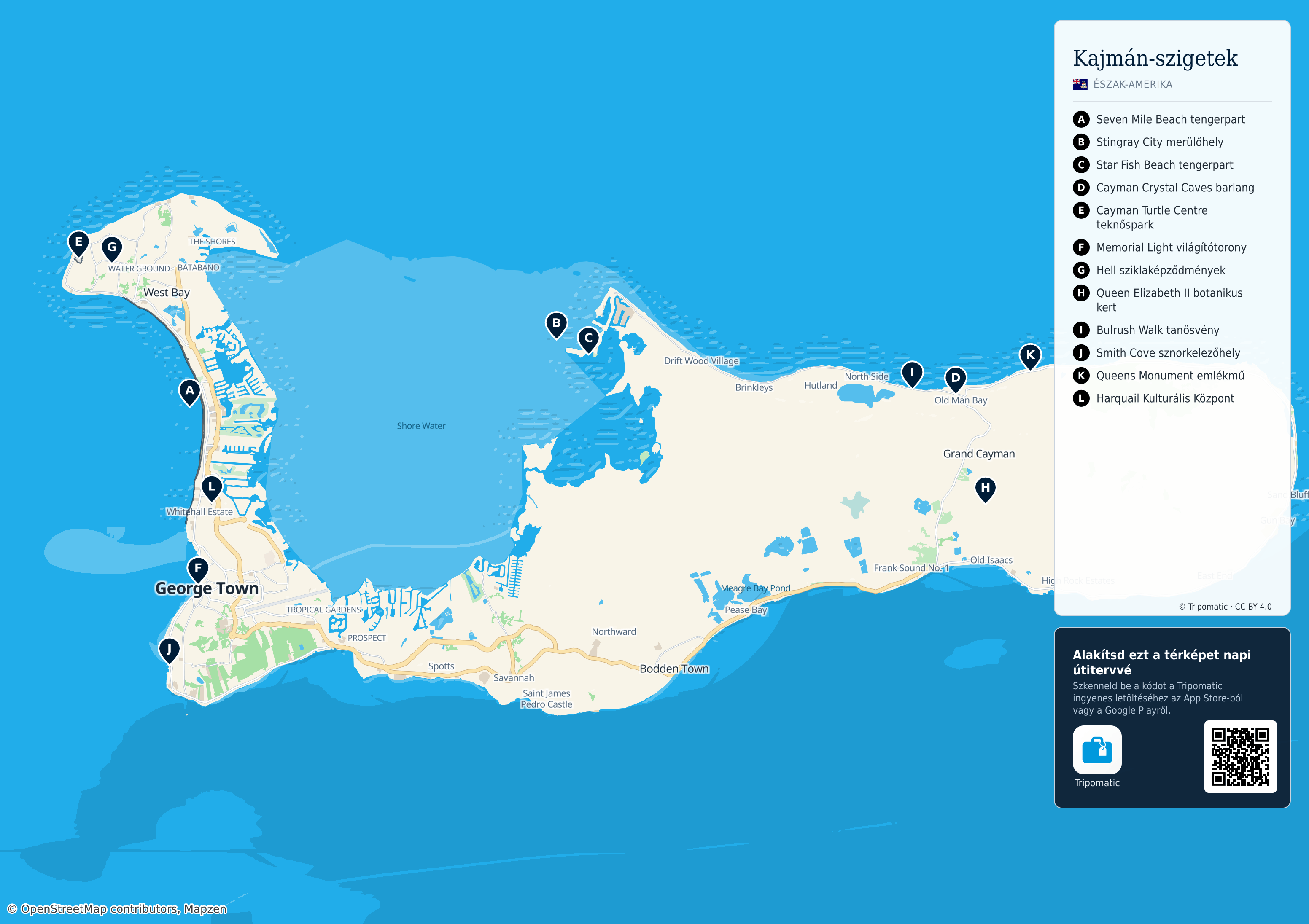1309x924 pixels.
Task: Click the Savannah map label
Action: click(514, 678)
